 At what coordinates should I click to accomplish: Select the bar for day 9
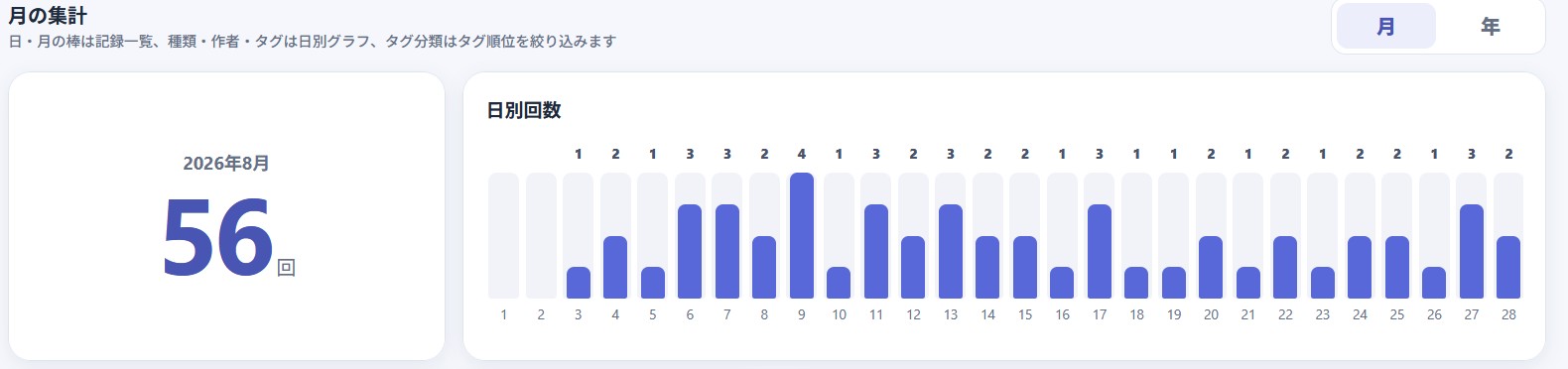point(802,235)
